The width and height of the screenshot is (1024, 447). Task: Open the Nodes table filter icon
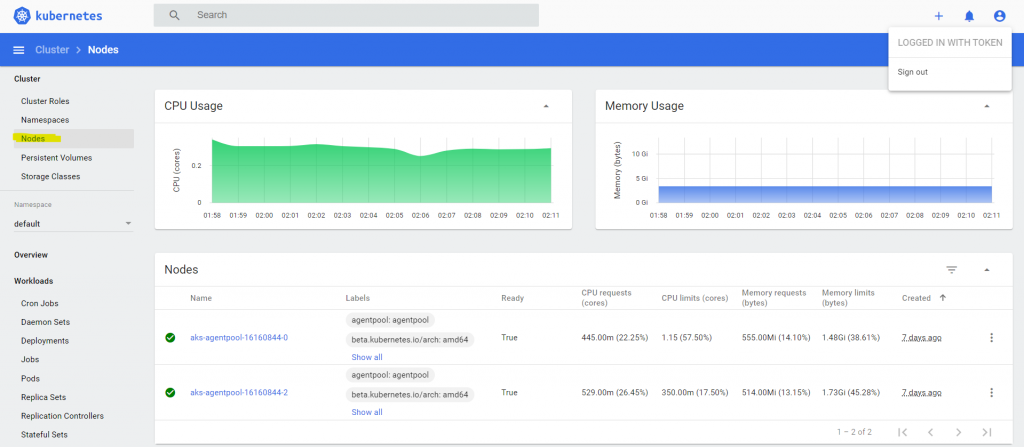(x=952, y=270)
